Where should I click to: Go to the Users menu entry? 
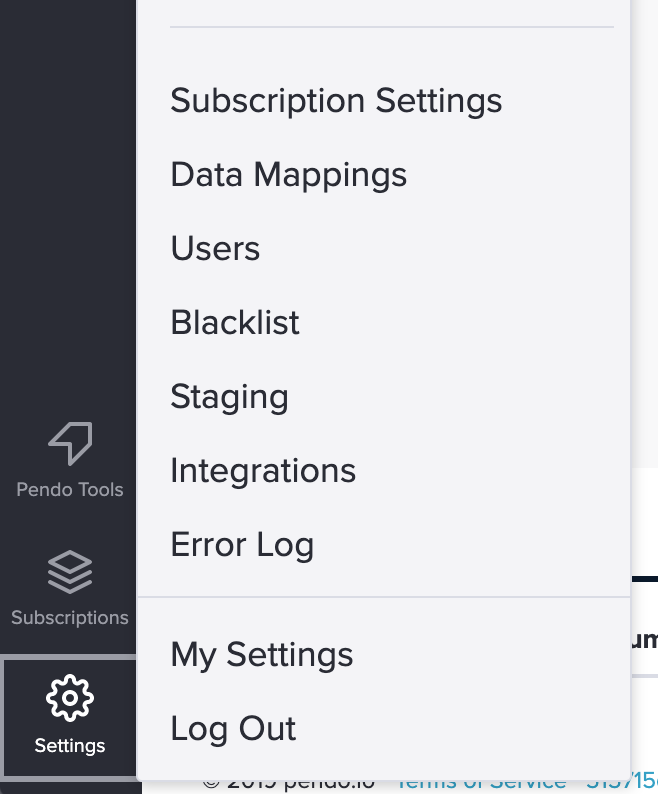[215, 249]
